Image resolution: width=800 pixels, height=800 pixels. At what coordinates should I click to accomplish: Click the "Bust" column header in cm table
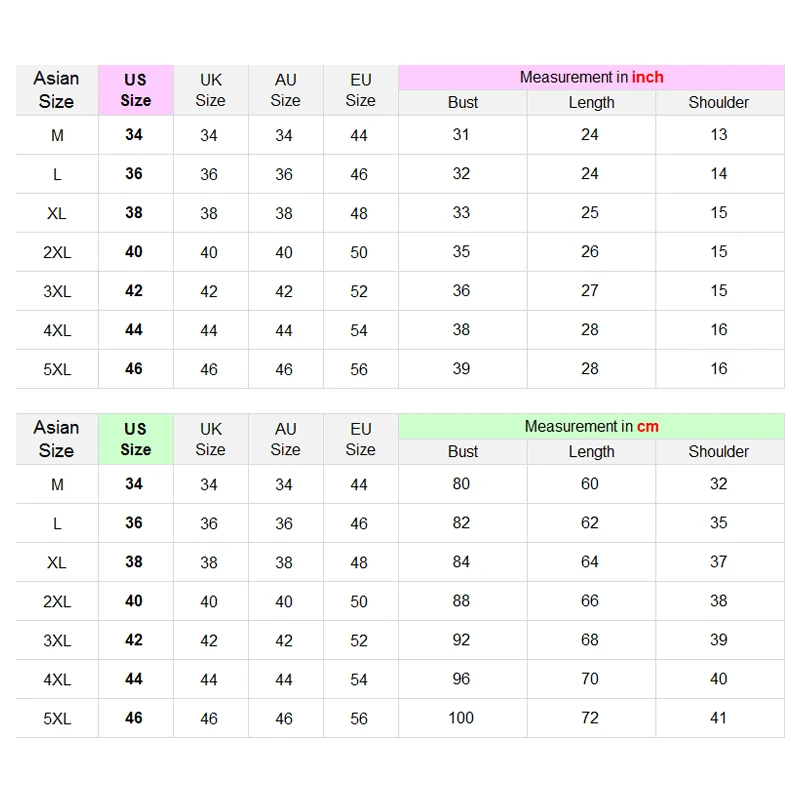pos(463,452)
